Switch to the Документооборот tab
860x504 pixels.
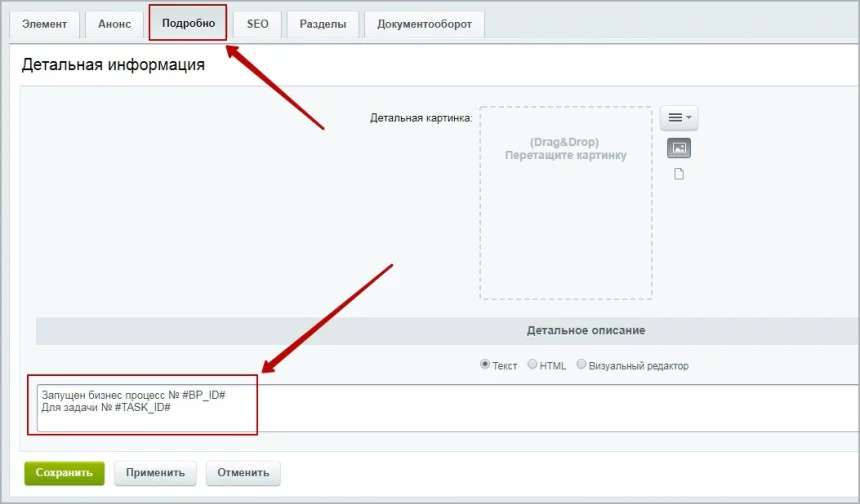tap(424, 24)
